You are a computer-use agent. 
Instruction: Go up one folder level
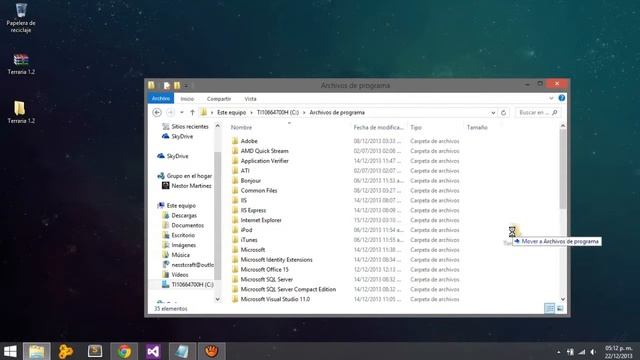click(x=192, y=112)
